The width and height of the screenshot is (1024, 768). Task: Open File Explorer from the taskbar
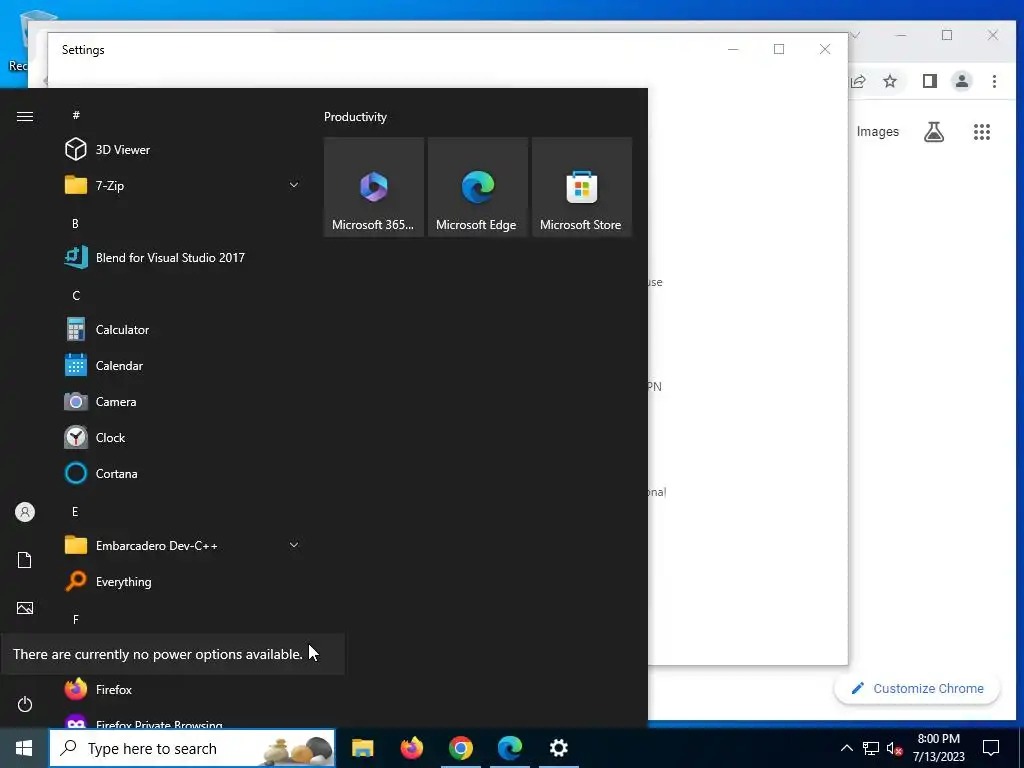pyautogui.click(x=362, y=748)
